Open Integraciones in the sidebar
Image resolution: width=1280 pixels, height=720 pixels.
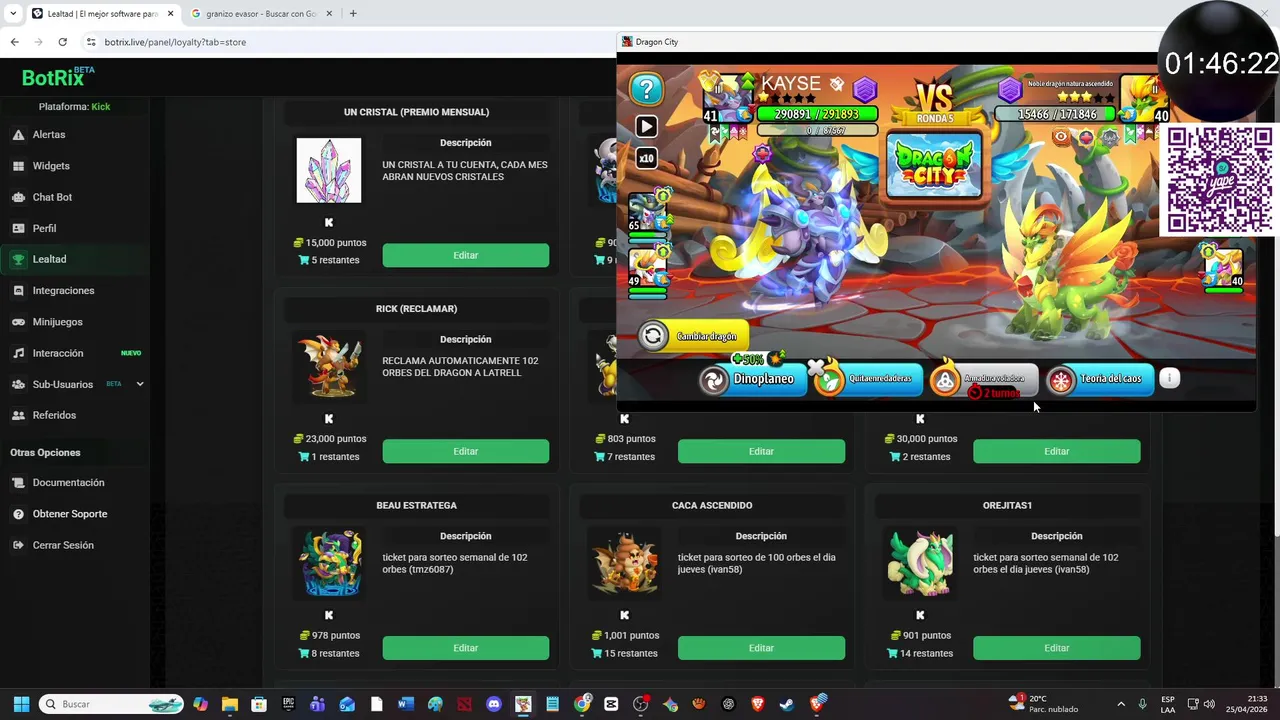click(x=75, y=290)
